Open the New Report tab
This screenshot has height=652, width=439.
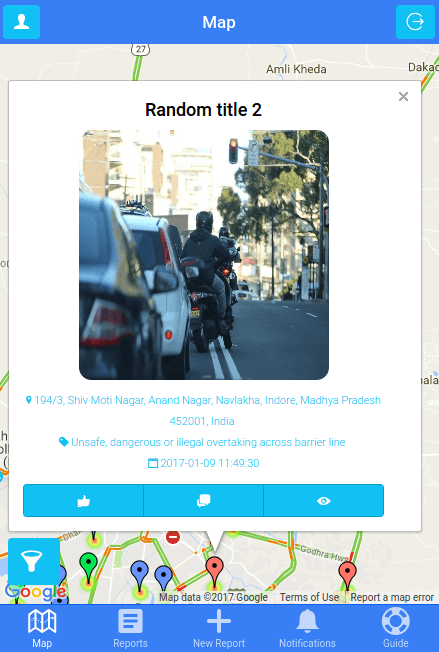tap(219, 628)
